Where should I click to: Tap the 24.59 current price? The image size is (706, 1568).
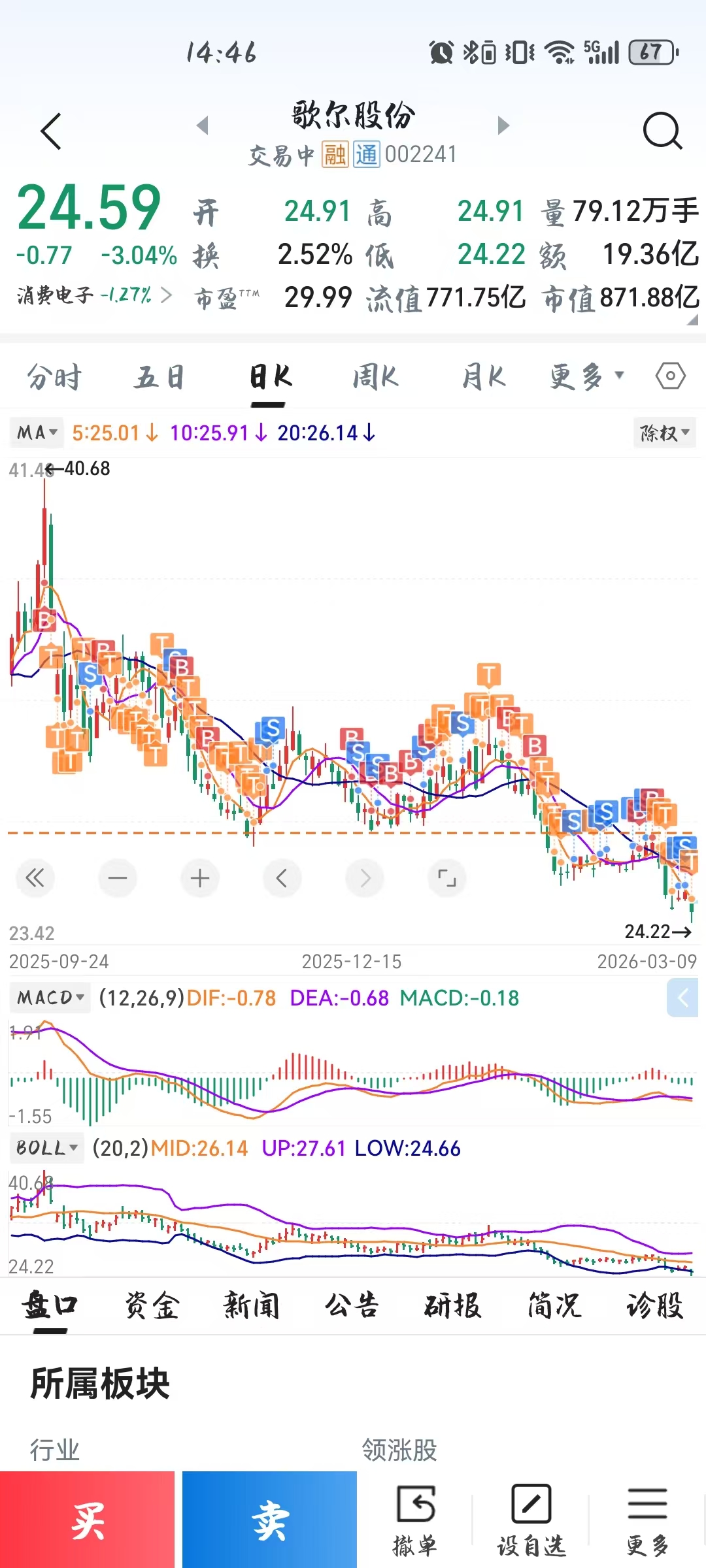coord(89,207)
